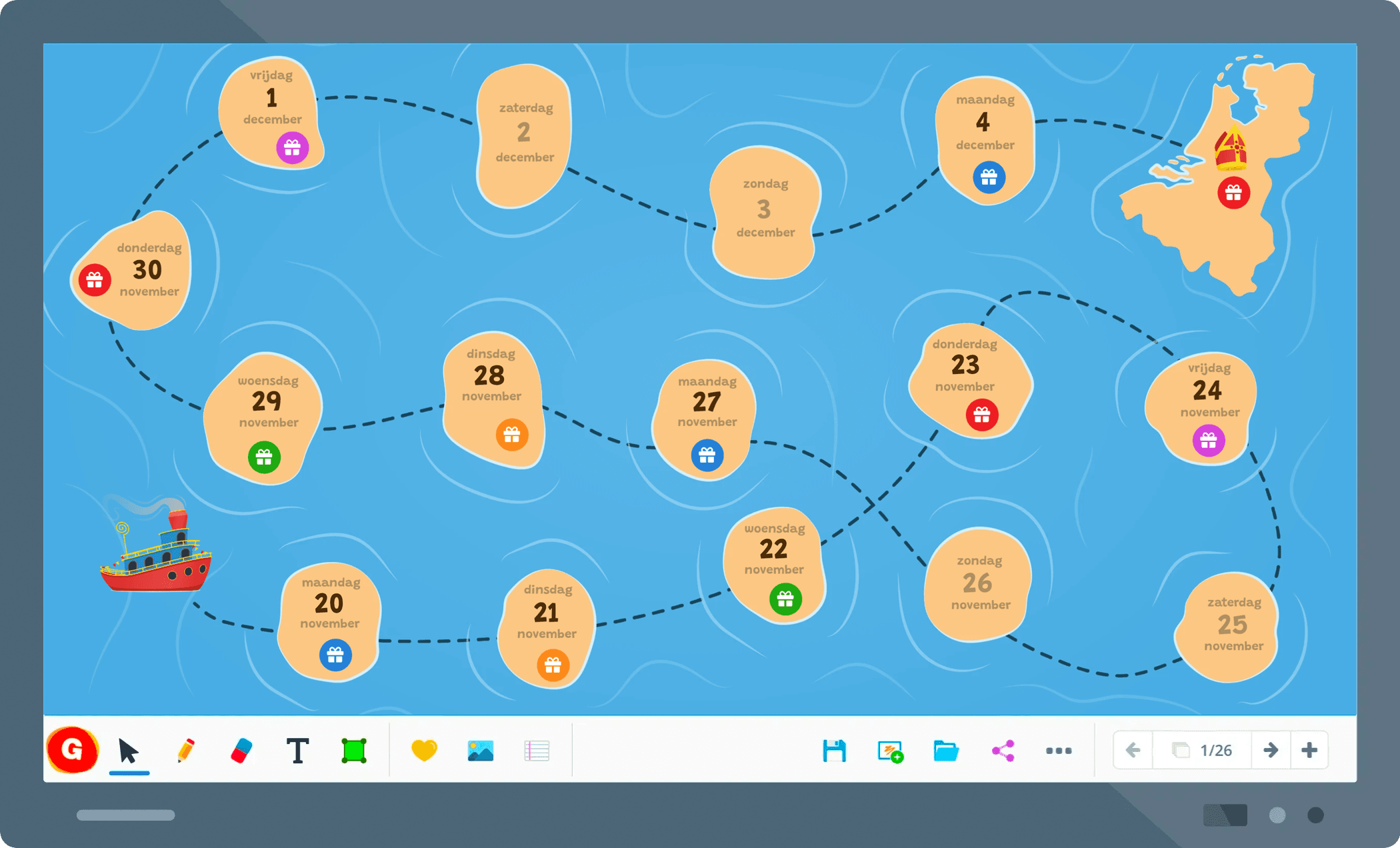The height and width of the screenshot is (848, 1400).
Task: Open blue gift on maandag 20 november
Action: pyautogui.click(x=335, y=655)
